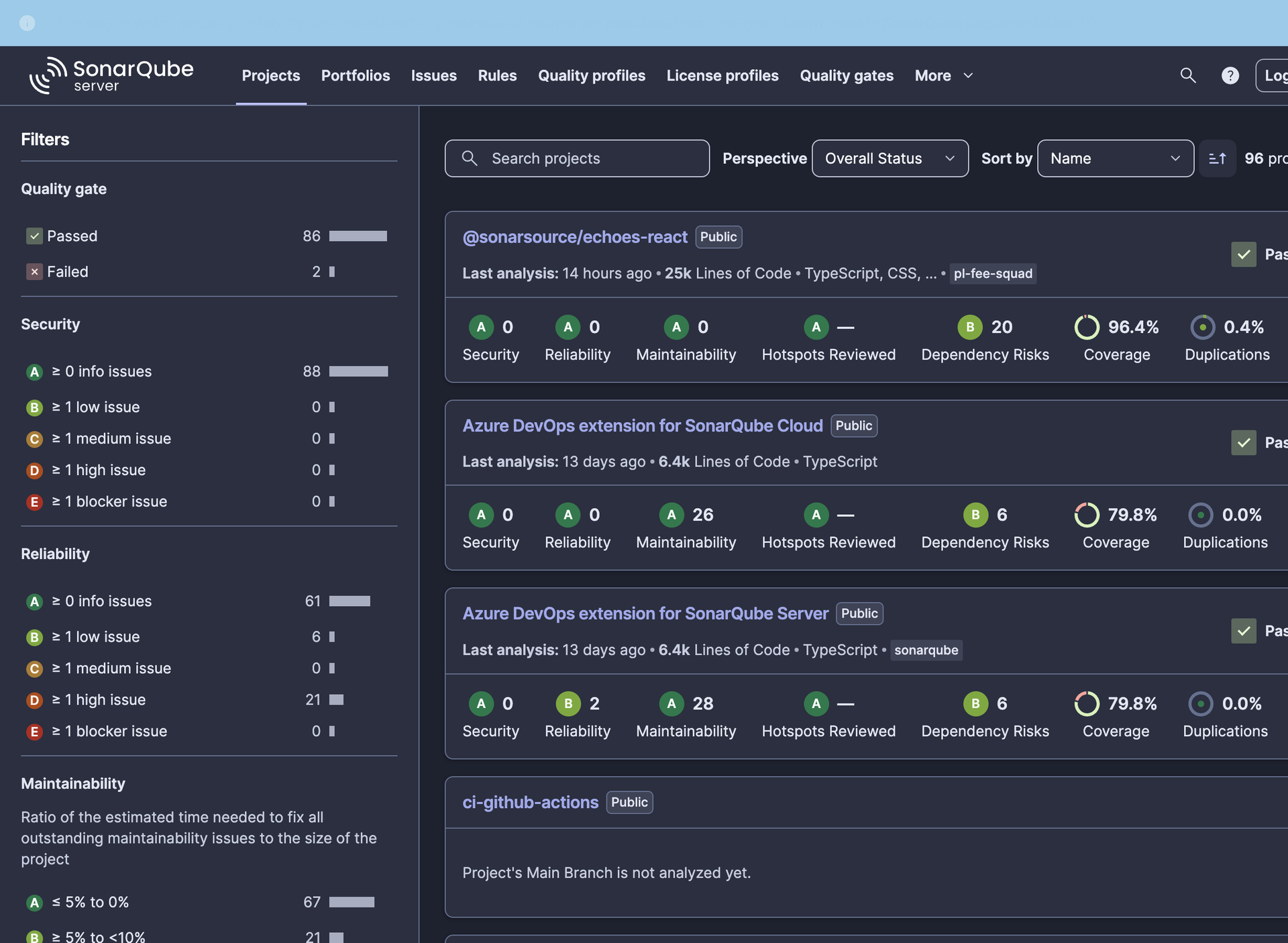Click passed checkmark for Azure DevOps Cloud project

[x=1244, y=442]
